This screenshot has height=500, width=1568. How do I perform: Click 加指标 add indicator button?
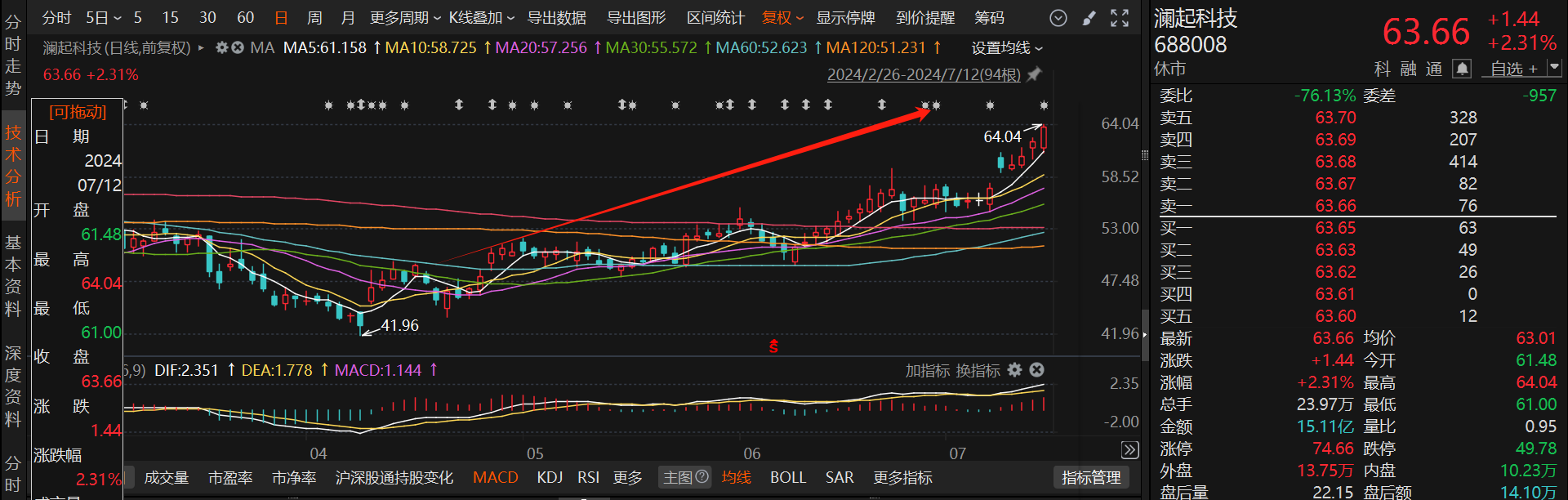click(x=927, y=370)
